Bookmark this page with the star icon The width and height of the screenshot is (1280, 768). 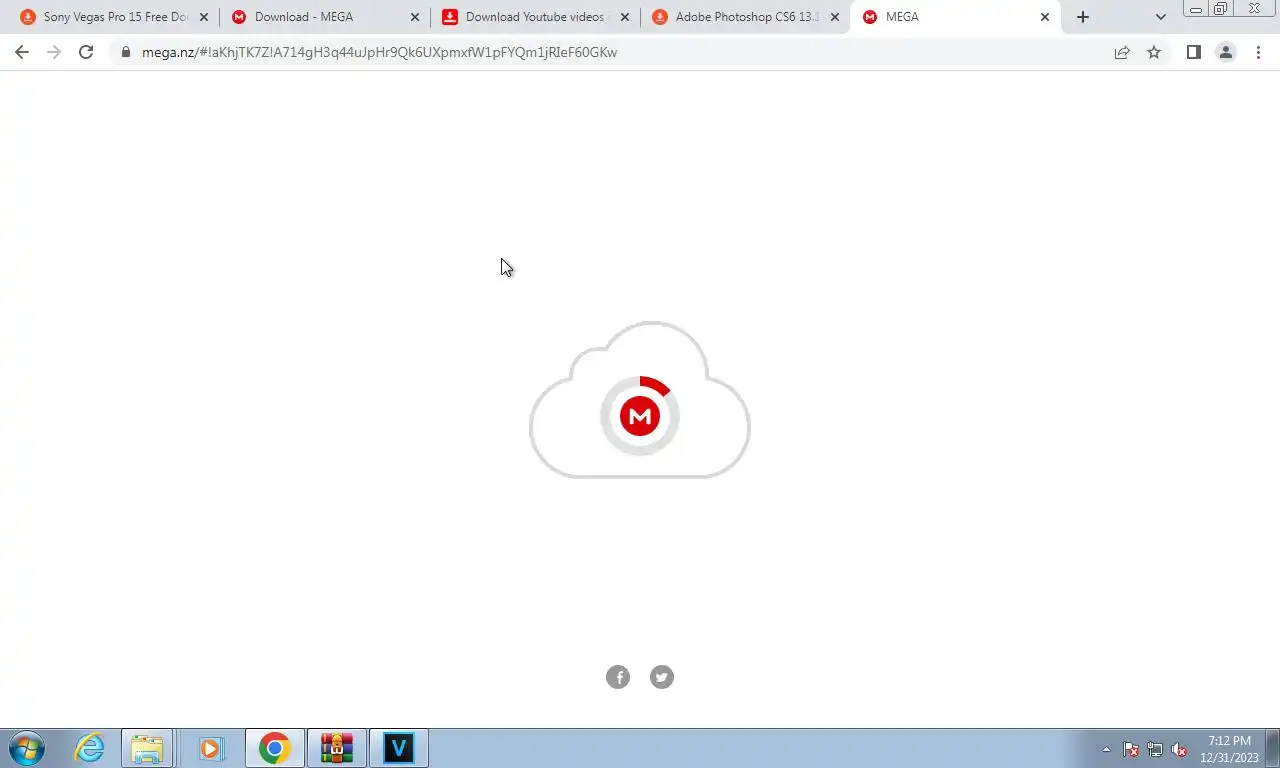pos(1154,52)
